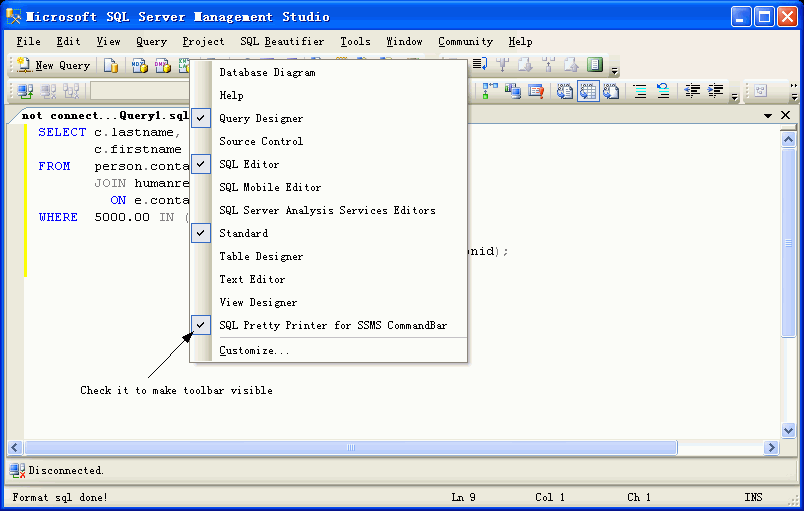Viewport: 804px width, 511px height.
Task: Open the Project menu
Action: 203,42
